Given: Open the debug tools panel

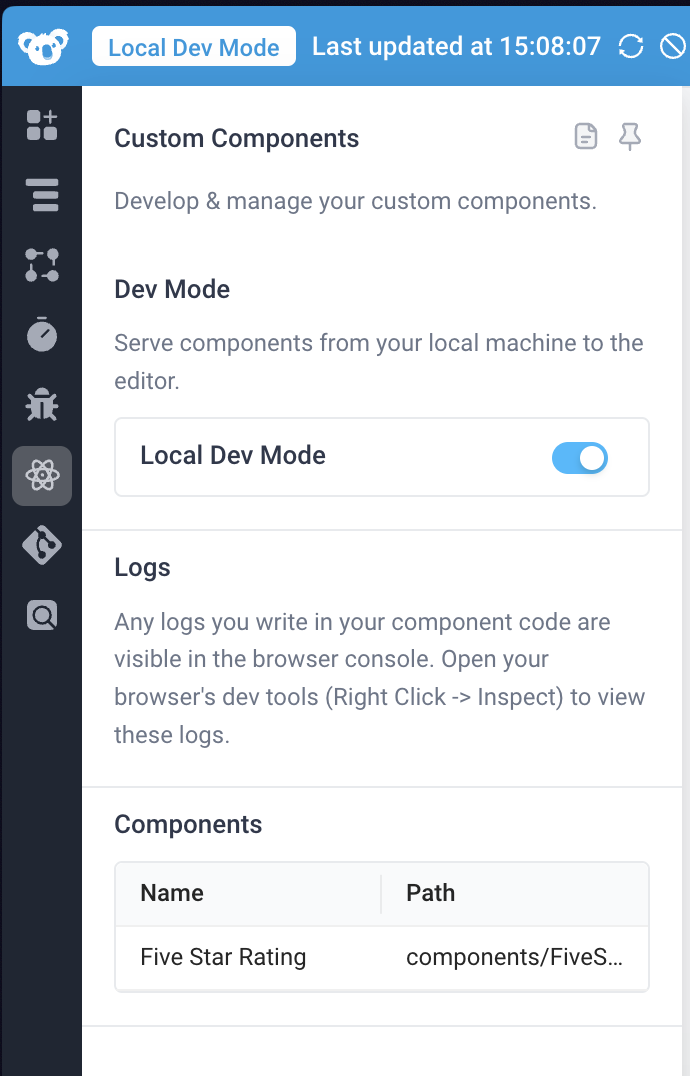Looking at the screenshot, I should [42, 405].
